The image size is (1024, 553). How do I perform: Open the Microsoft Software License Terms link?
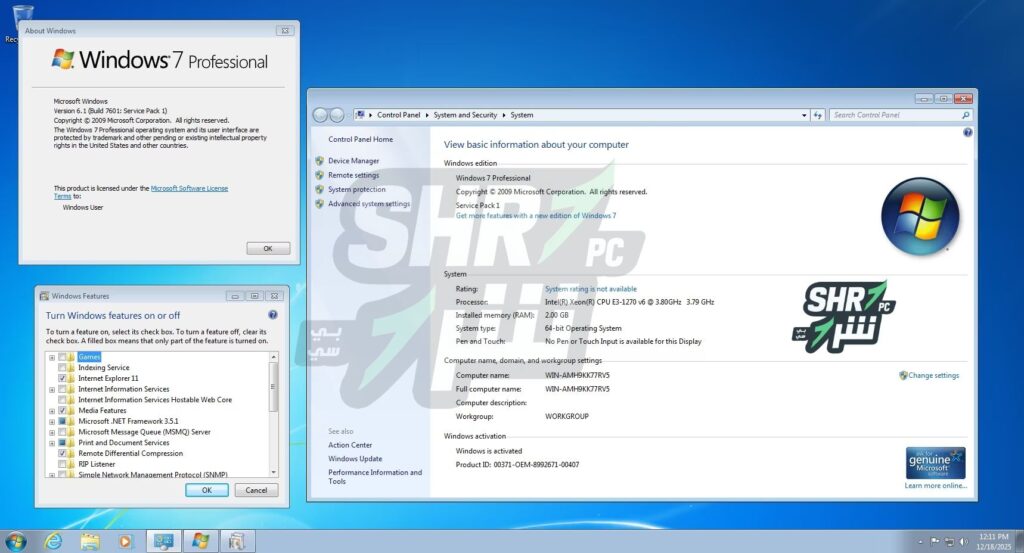point(189,188)
